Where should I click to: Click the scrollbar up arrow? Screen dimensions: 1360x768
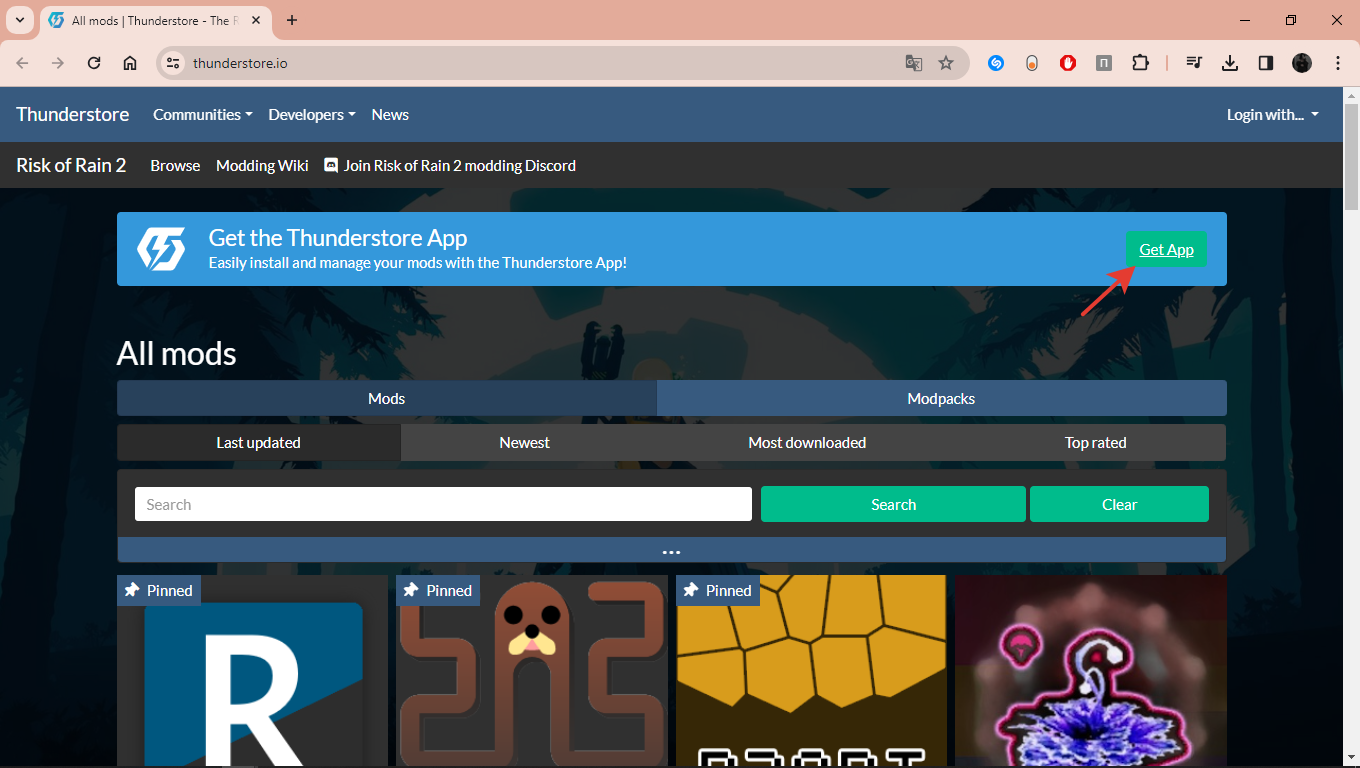coord(1350,95)
